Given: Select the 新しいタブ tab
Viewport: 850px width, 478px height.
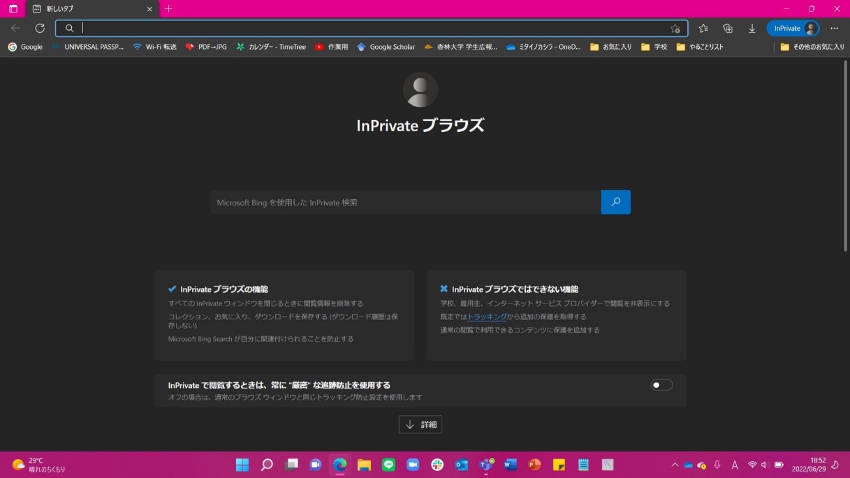Looking at the screenshot, I should (x=92, y=9).
